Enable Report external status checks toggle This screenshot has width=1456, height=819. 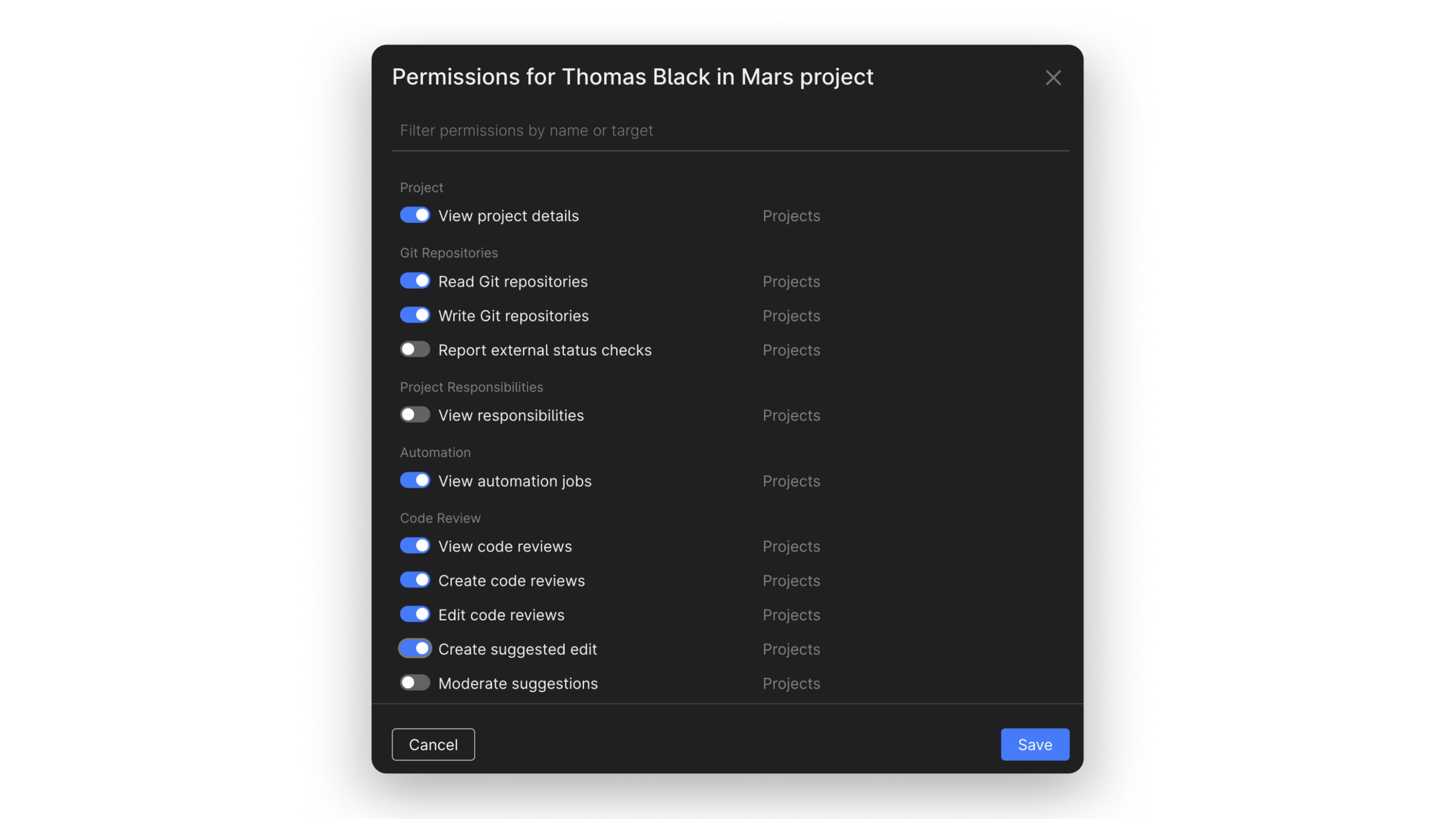click(x=415, y=349)
